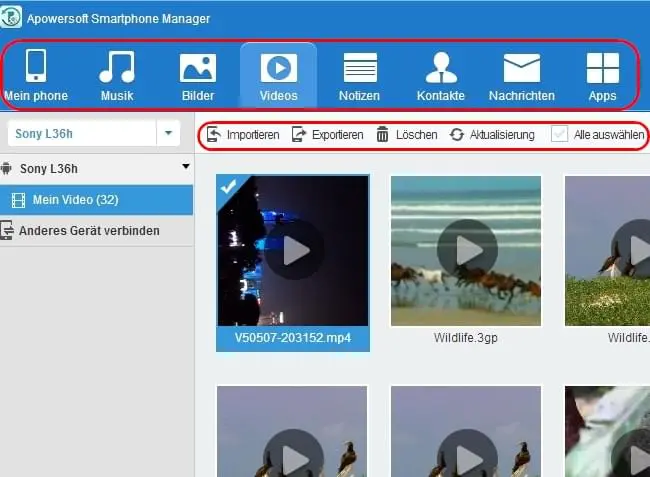The width and height of the screenshot is (650, 477).
Task: Uncheck the V50507-203152.mp4 selection checkmark
Action: click(x=228, y=186)
